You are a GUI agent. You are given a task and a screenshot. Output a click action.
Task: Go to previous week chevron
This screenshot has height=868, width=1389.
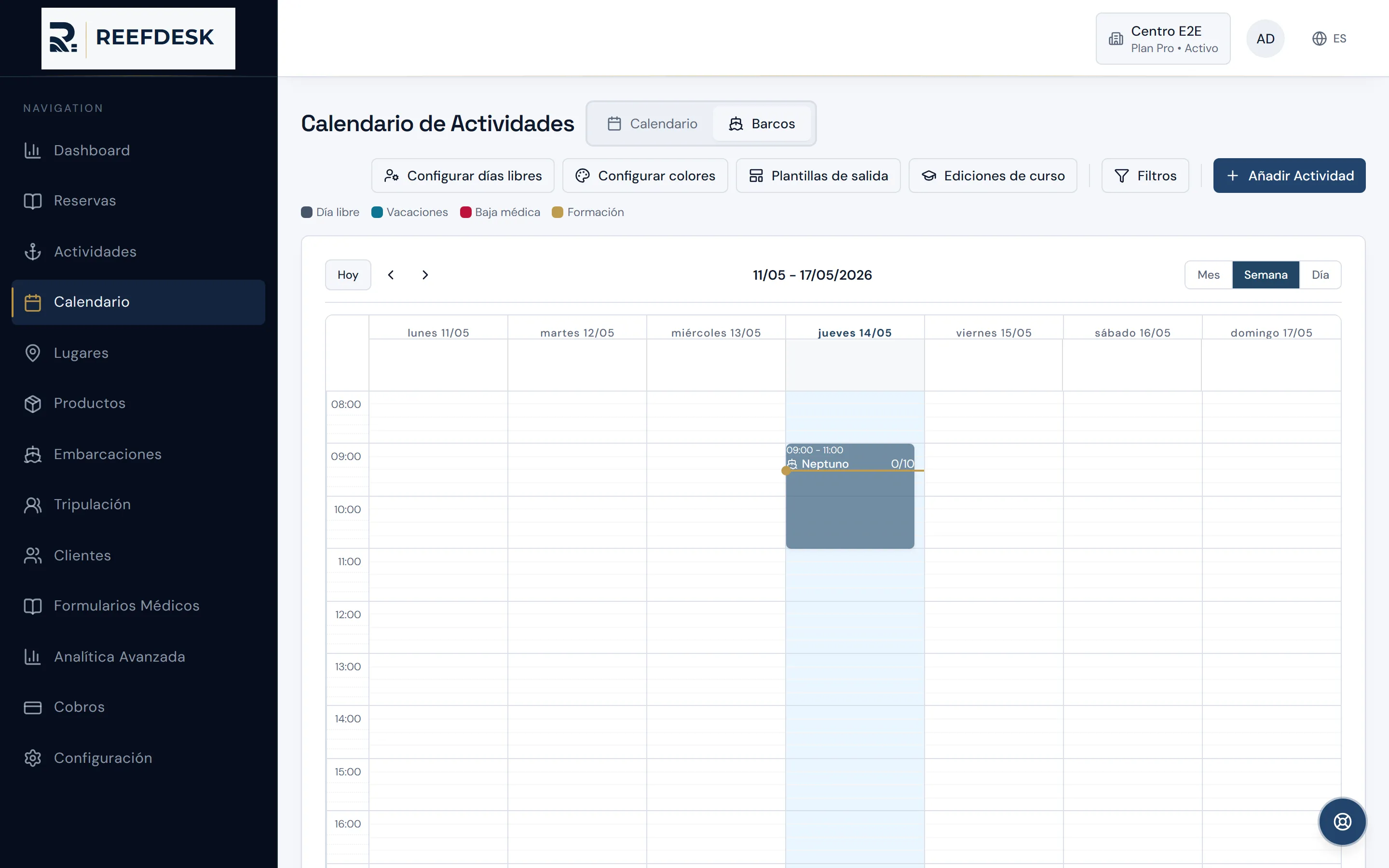point(391,275)
